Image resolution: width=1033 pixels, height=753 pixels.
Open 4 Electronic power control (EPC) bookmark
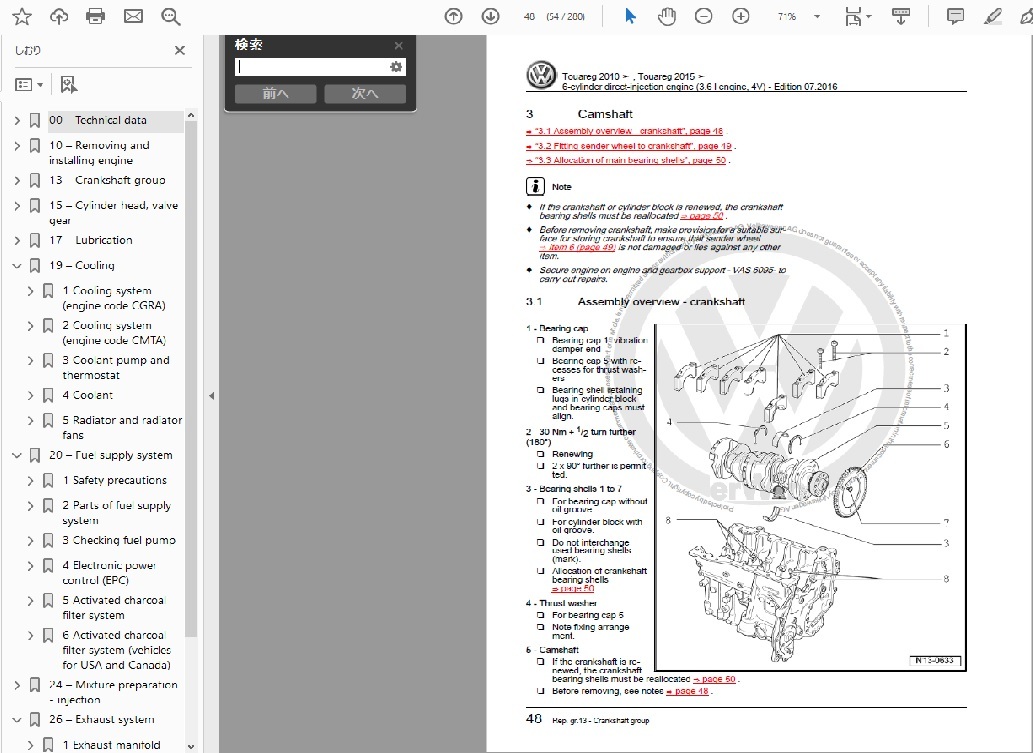(109, 572)
